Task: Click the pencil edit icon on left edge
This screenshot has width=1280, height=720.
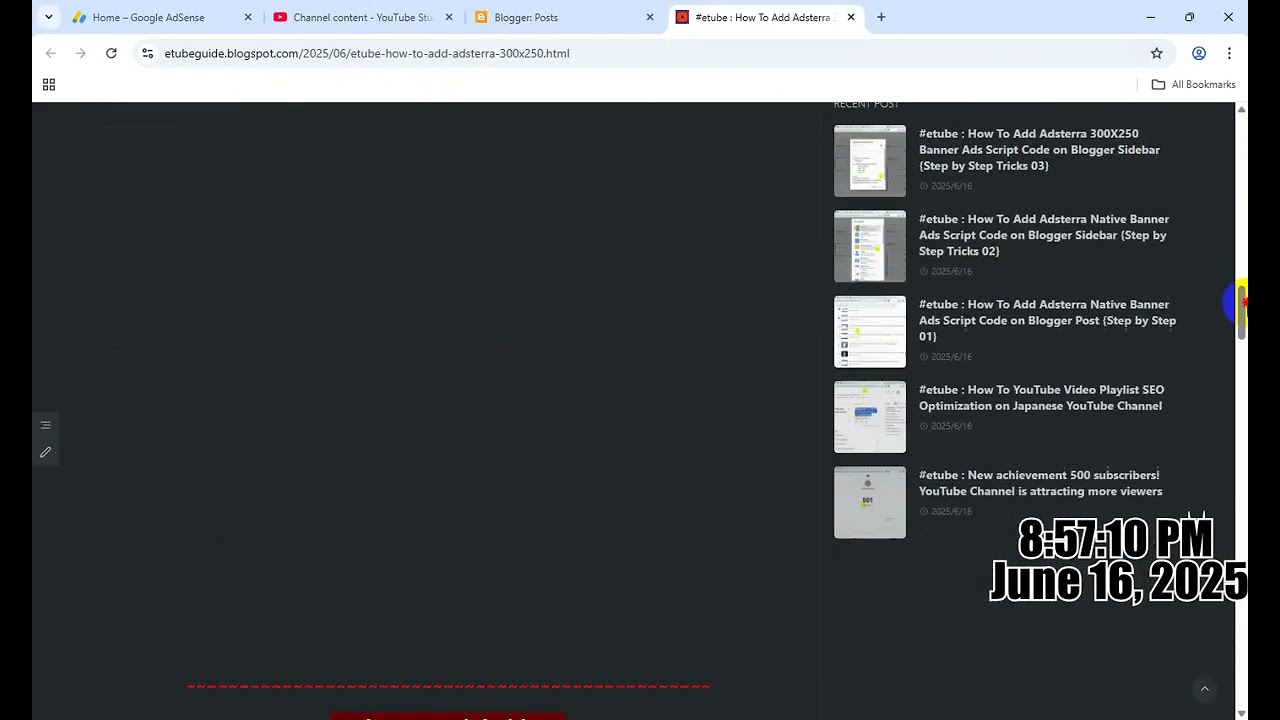Action: click(45, 453)
